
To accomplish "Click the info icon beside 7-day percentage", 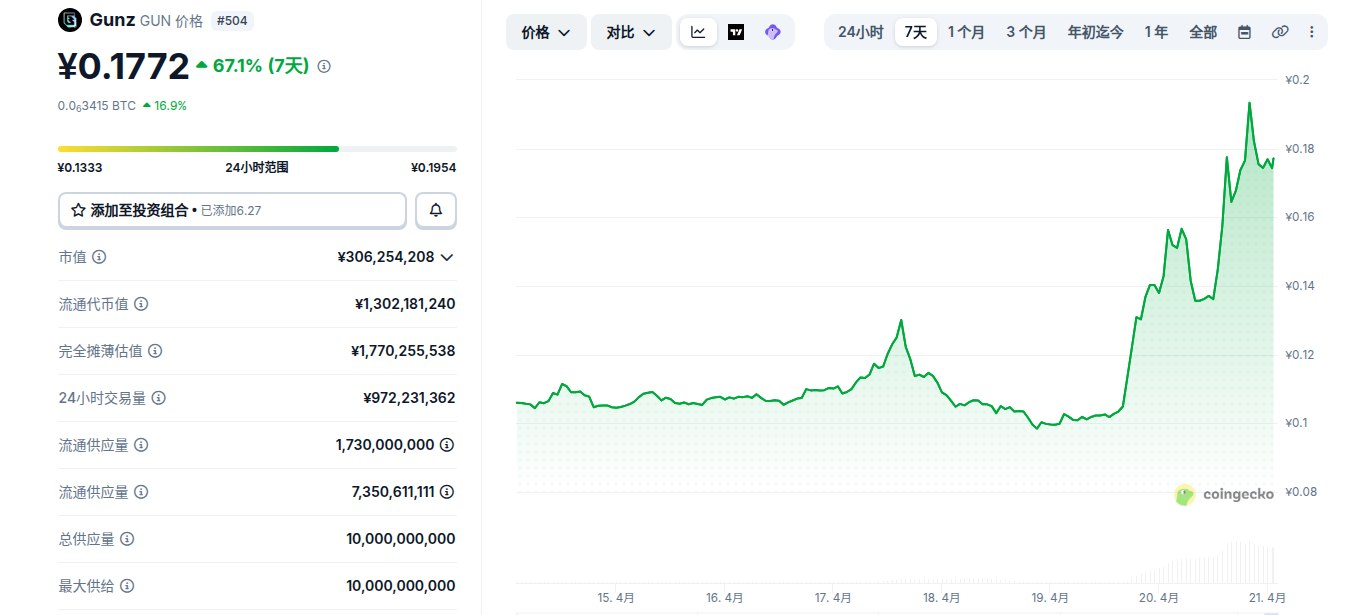I will click(x=324, y=66).
